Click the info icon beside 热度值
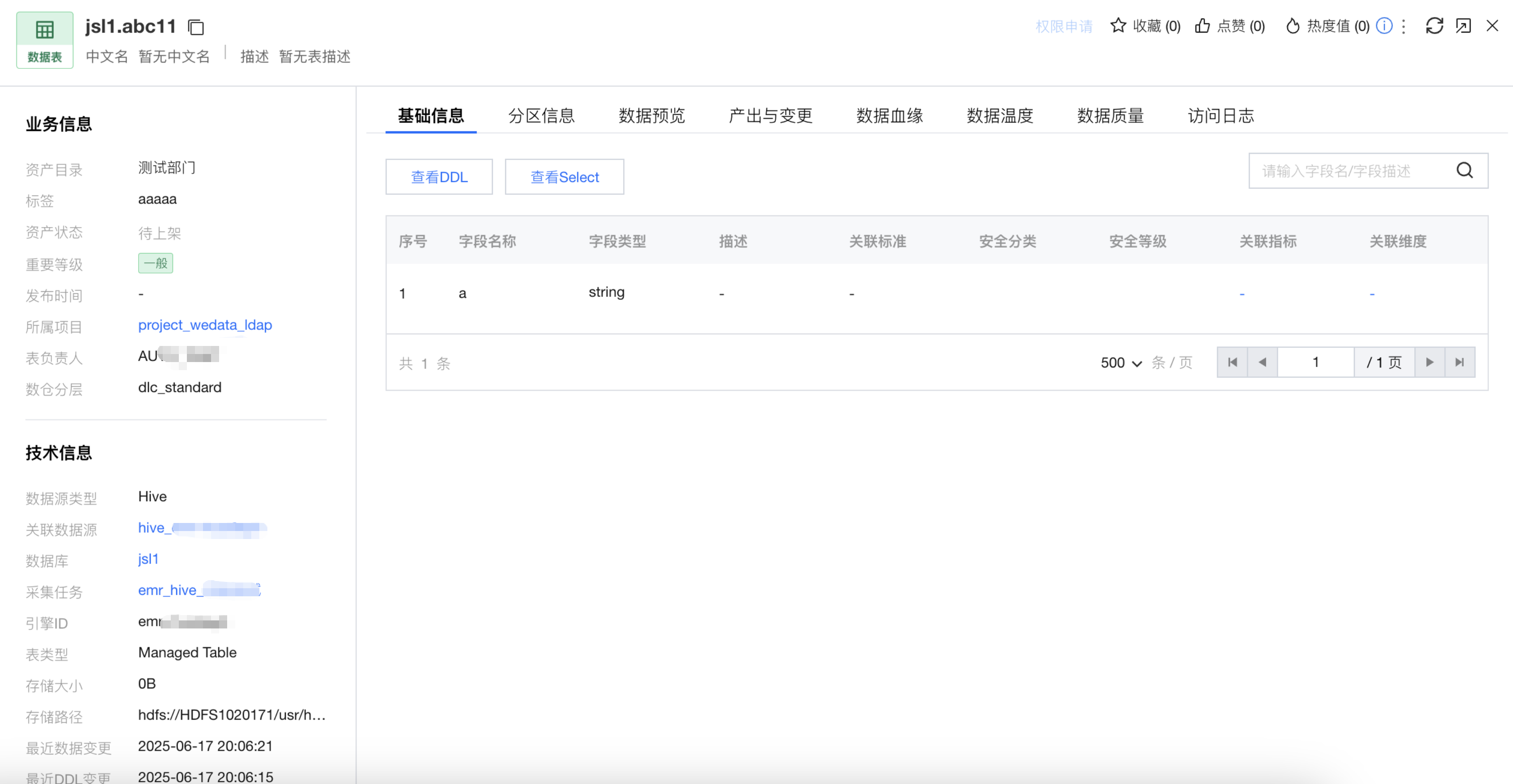This screenshot has width=1513, height=784. pos(1384,26)
